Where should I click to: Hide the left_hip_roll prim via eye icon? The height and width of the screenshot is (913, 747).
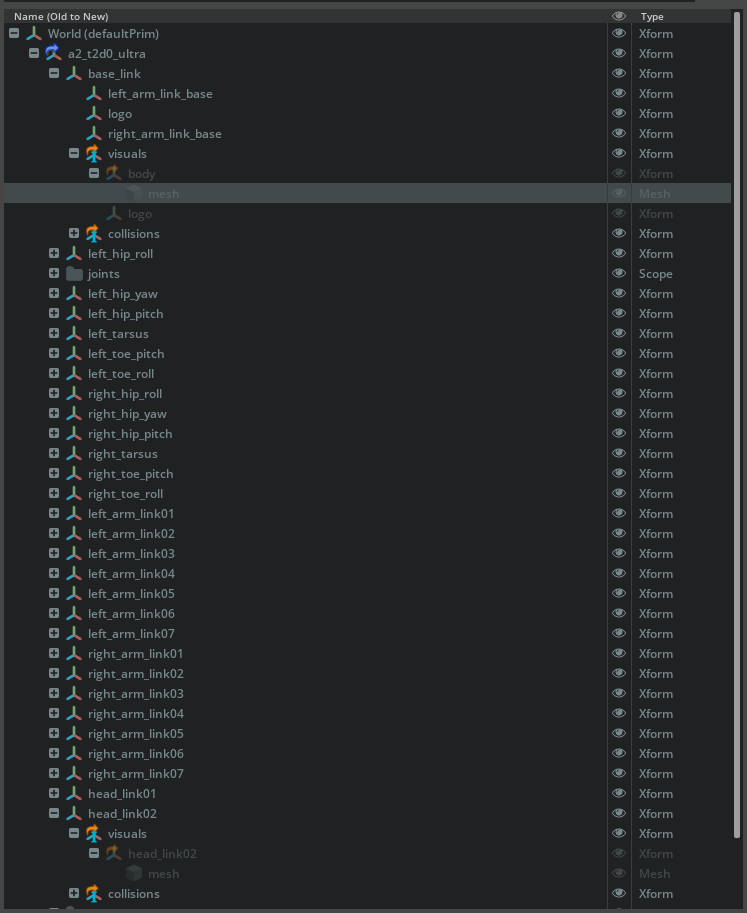pos(619,254)
